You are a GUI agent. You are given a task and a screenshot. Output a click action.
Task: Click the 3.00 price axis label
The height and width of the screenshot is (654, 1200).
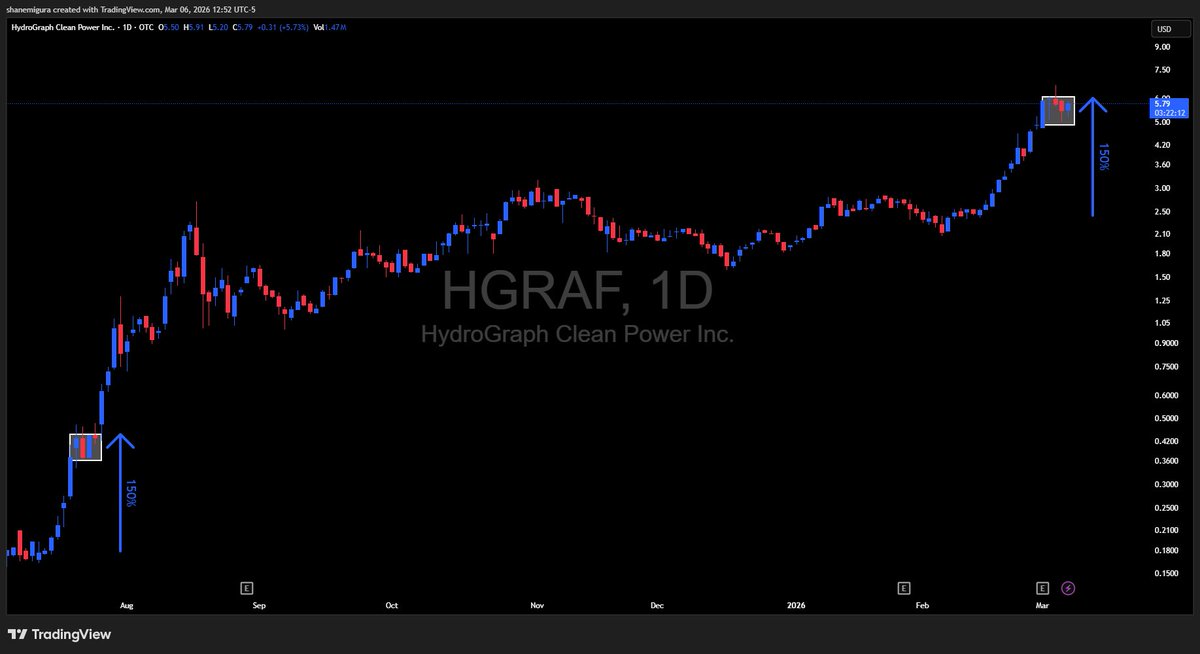[x=1162, y=188]
